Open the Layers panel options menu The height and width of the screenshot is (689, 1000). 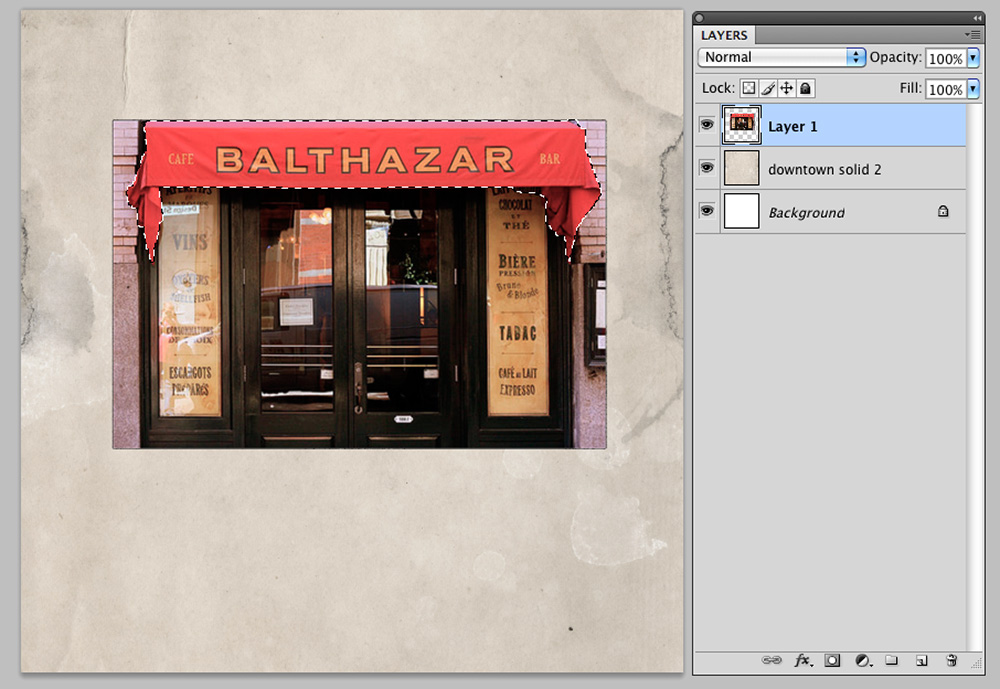[x=972, y=34]
